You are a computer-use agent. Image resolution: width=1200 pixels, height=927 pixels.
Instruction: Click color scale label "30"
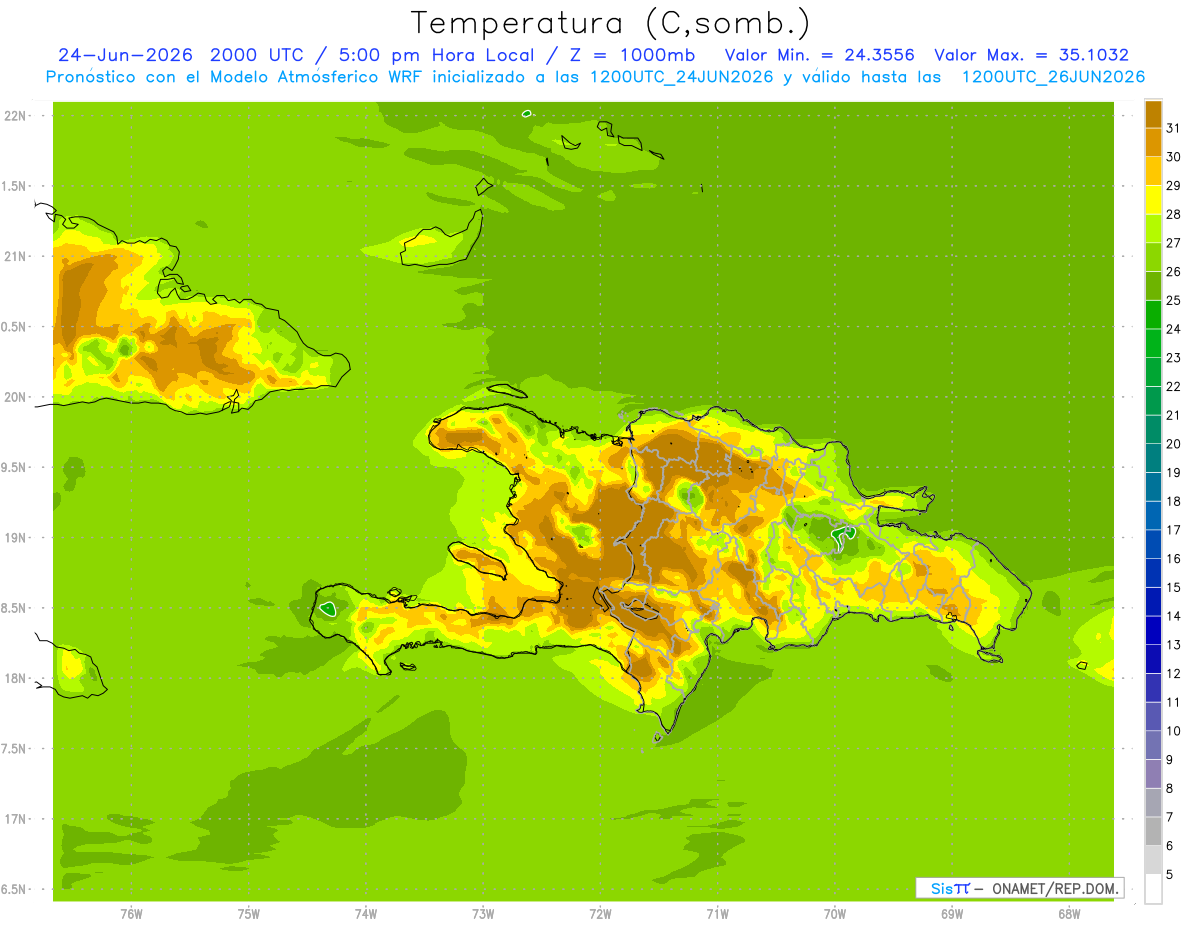pos(1173,157)
